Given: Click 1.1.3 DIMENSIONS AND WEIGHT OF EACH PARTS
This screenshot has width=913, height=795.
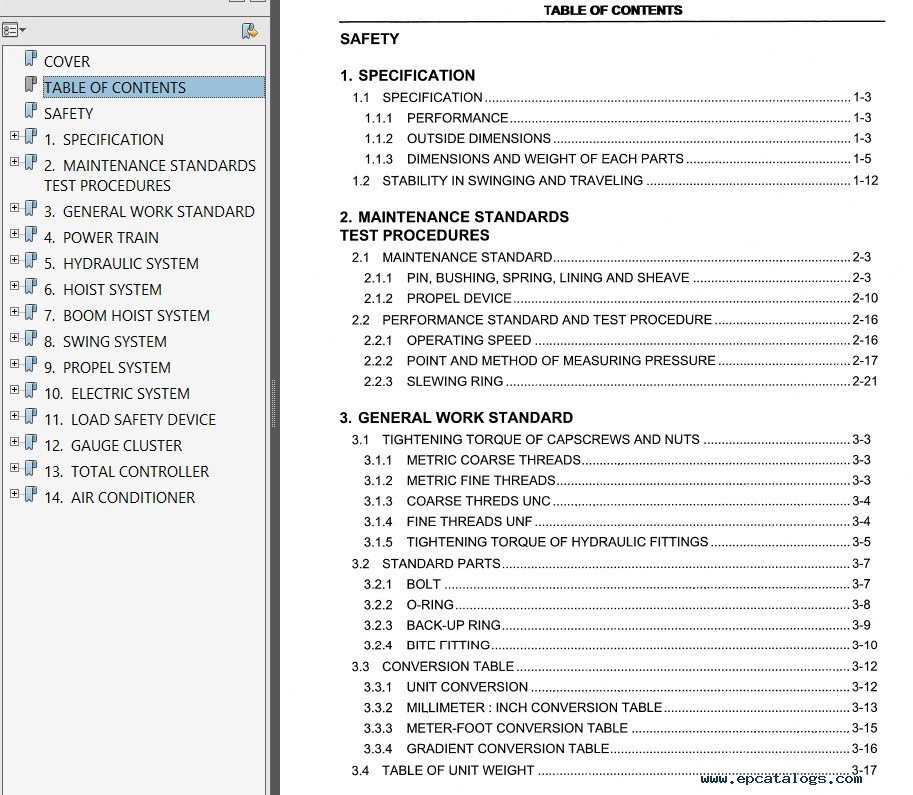Looking at the screenshot, I should coord(618,159).
